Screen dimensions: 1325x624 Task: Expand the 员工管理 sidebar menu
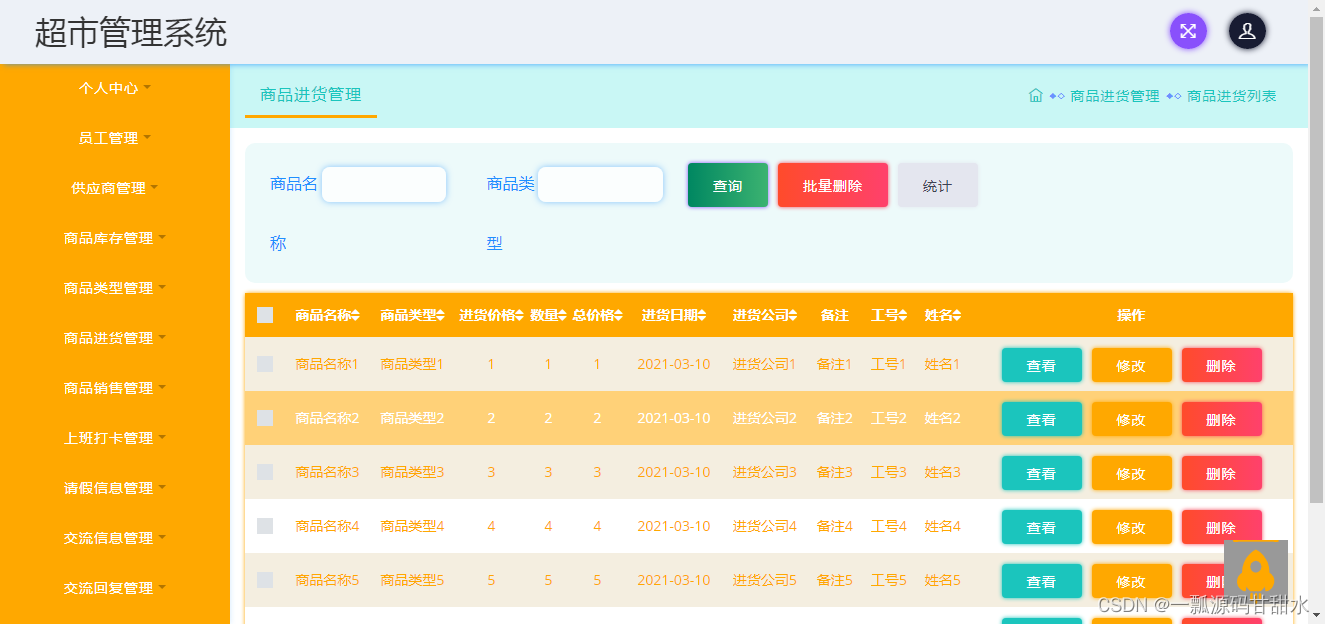coord(108,137)
